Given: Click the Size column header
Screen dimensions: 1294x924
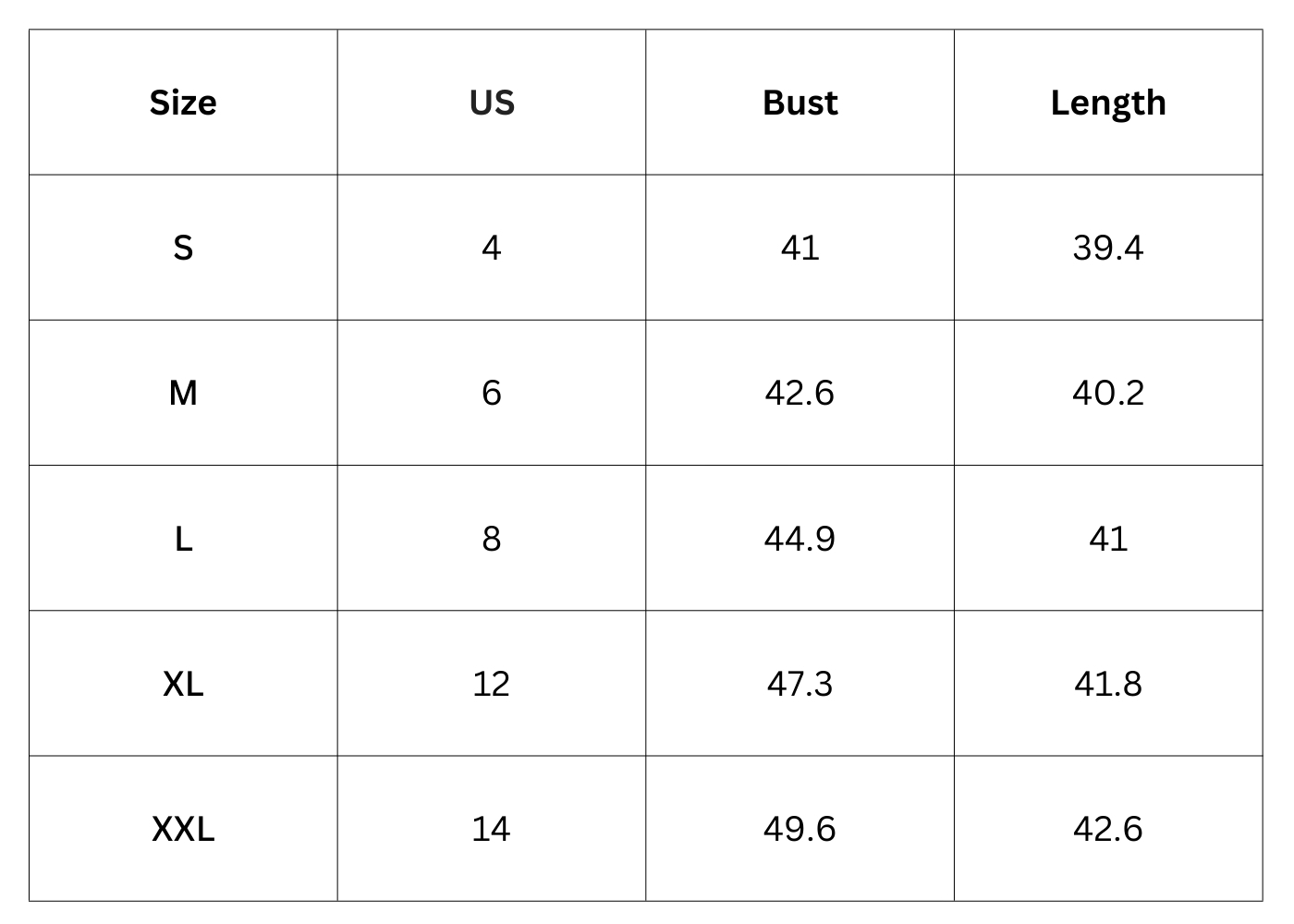Looking at the screenshot, I should pos(183,103).
